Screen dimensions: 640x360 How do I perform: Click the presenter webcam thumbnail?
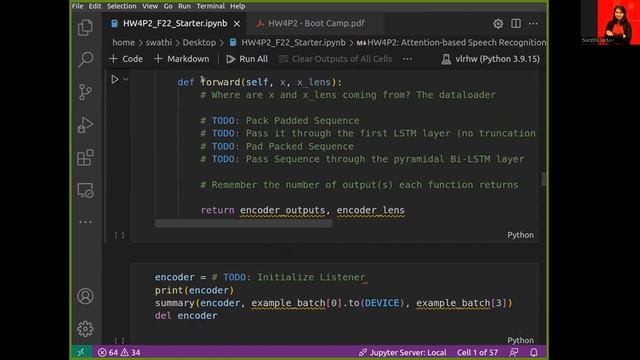click(x=610, y=22)
